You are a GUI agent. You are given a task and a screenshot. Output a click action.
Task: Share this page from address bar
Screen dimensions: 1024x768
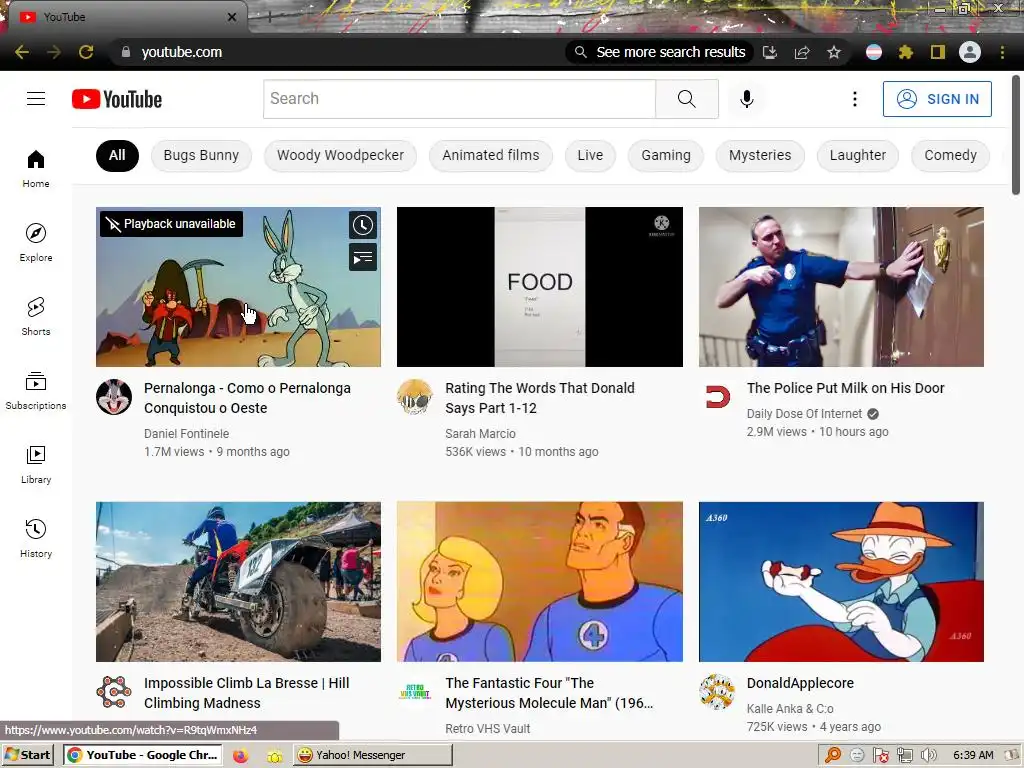[802, 52]
